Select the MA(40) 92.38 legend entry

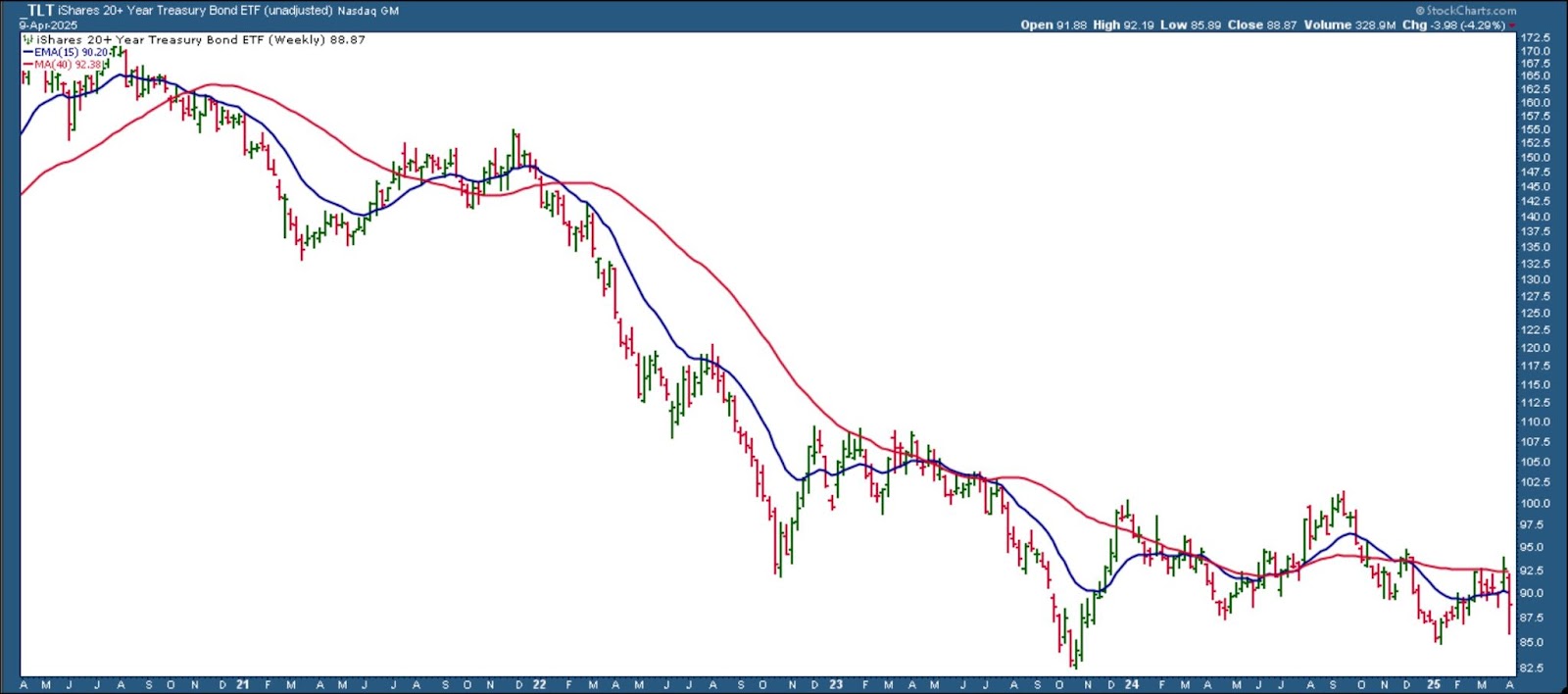point(69,65)
